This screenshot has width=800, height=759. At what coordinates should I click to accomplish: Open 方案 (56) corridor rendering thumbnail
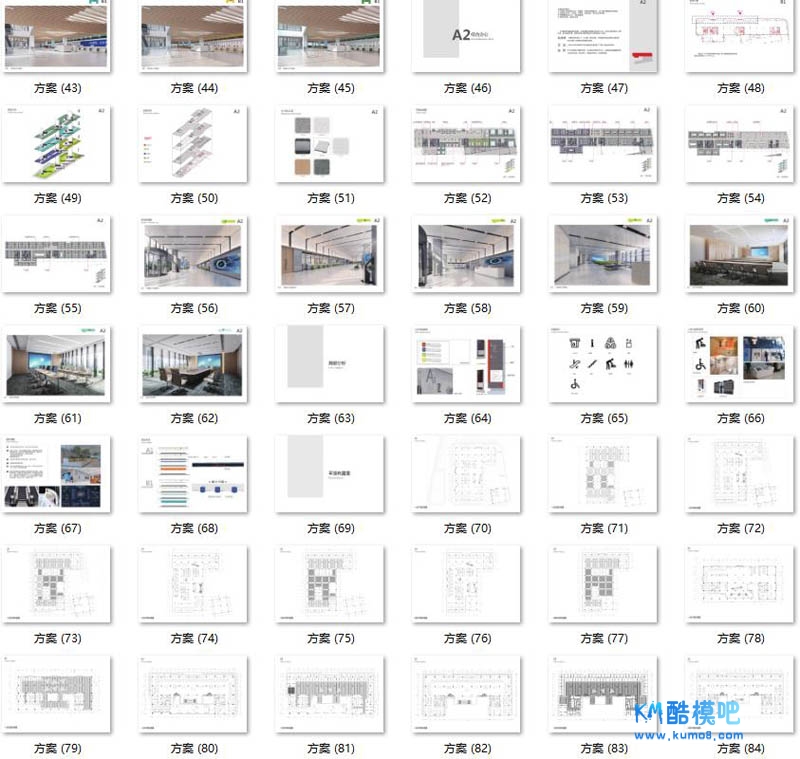tap(193, 255)
